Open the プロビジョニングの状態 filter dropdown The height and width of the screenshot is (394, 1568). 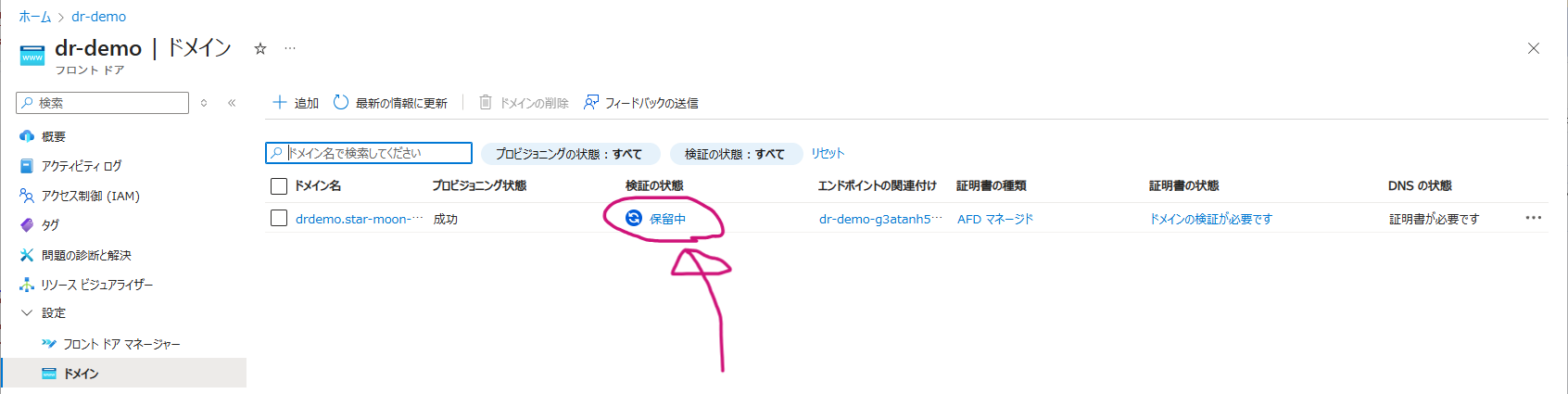(x=570, y=154)
